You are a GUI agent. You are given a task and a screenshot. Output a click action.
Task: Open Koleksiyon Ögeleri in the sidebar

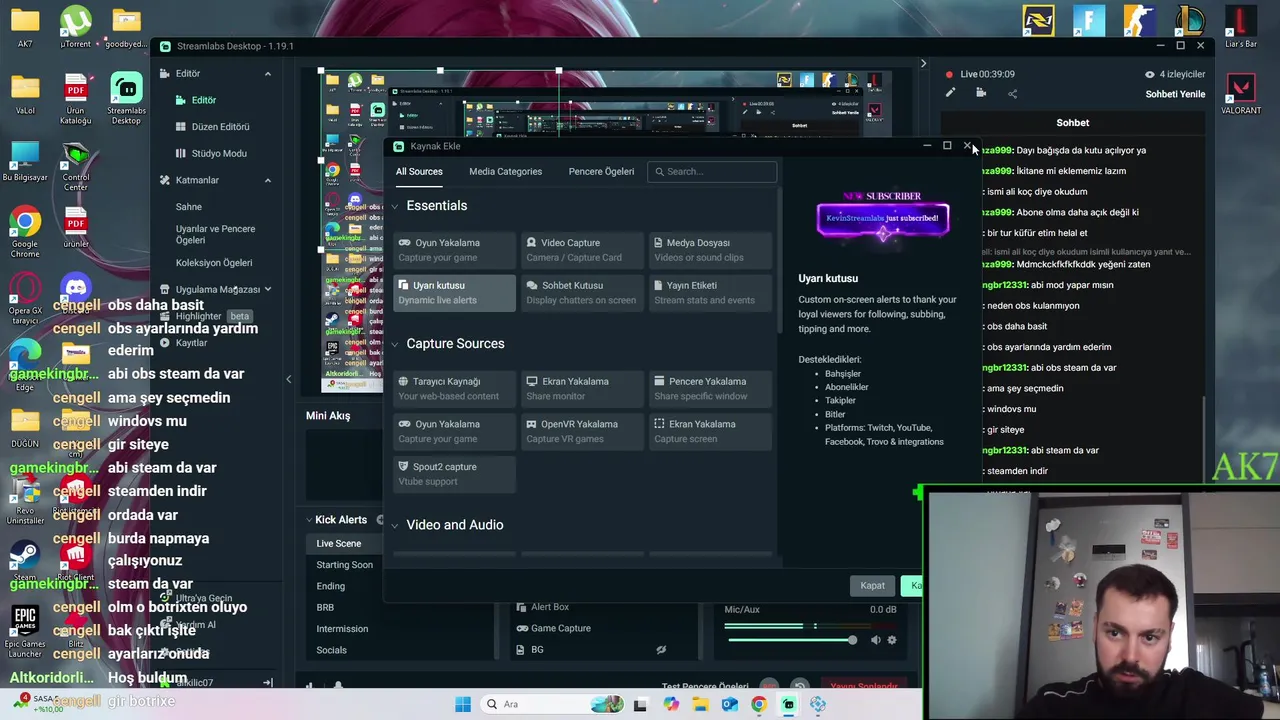[213, 263]
